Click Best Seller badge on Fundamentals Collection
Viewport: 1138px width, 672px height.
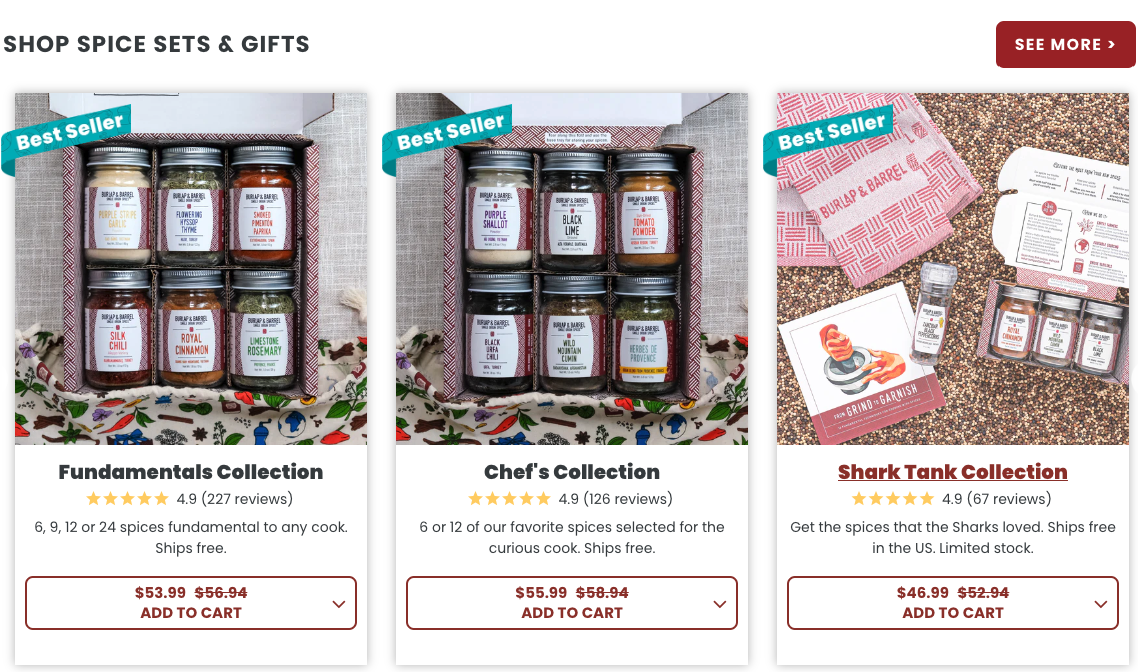click(x=69, y=134)
